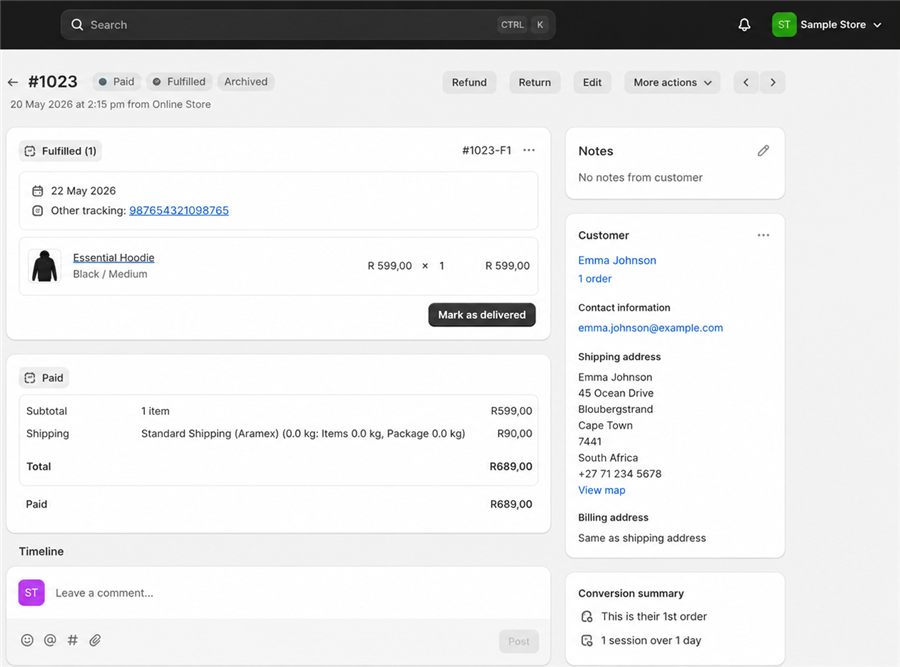Click the Archived status badge
The image size is (900, 667).
coord(246,82)
